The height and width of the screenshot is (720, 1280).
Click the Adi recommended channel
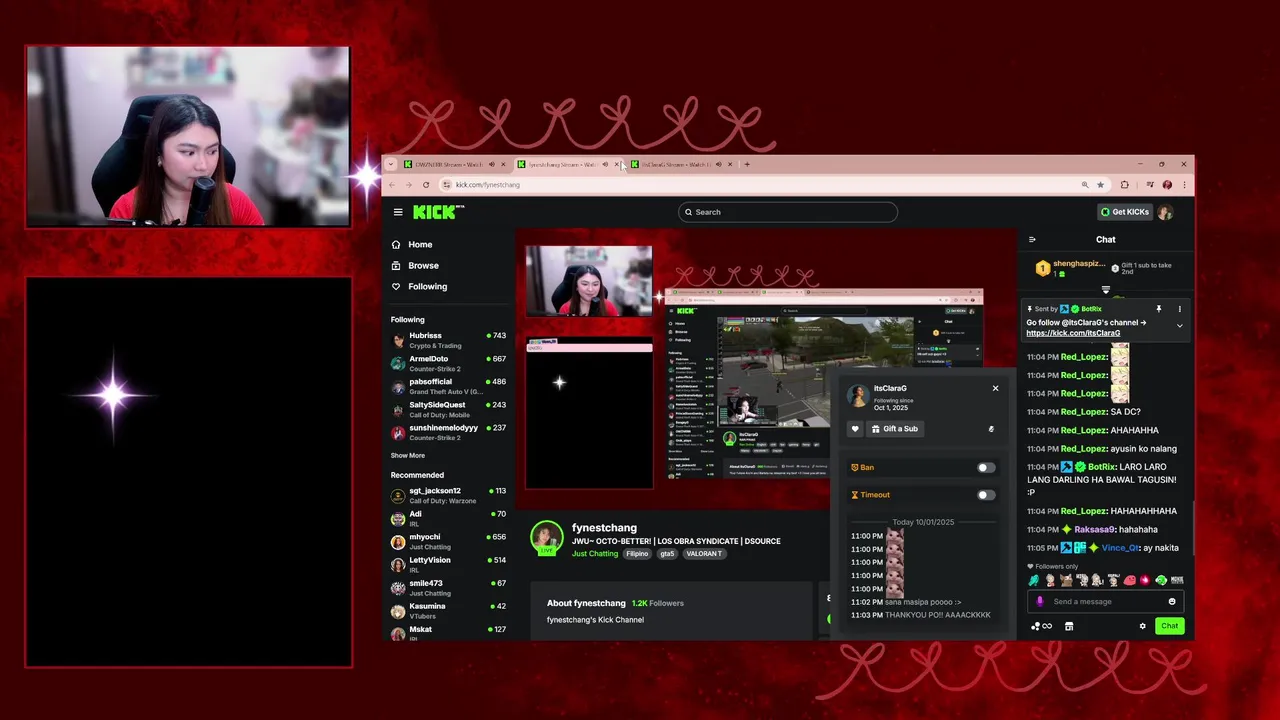click(448, 518)
